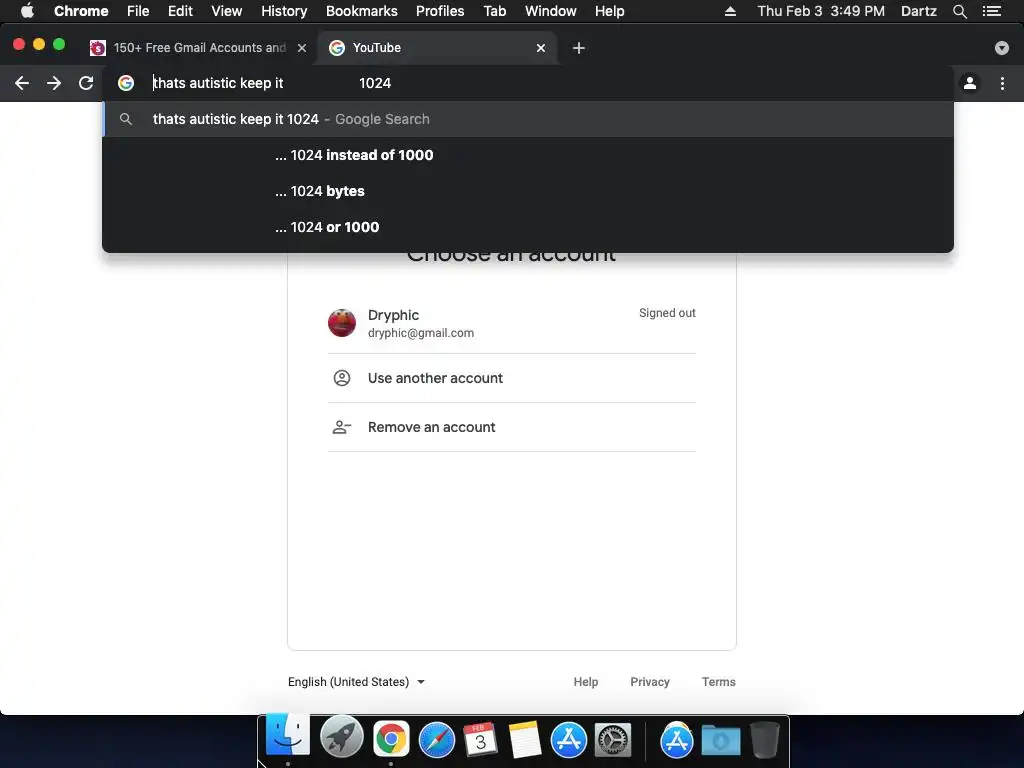Close the YouTube tab
The height and width of the screenshot is (768, 1024).
coord(541,48)
